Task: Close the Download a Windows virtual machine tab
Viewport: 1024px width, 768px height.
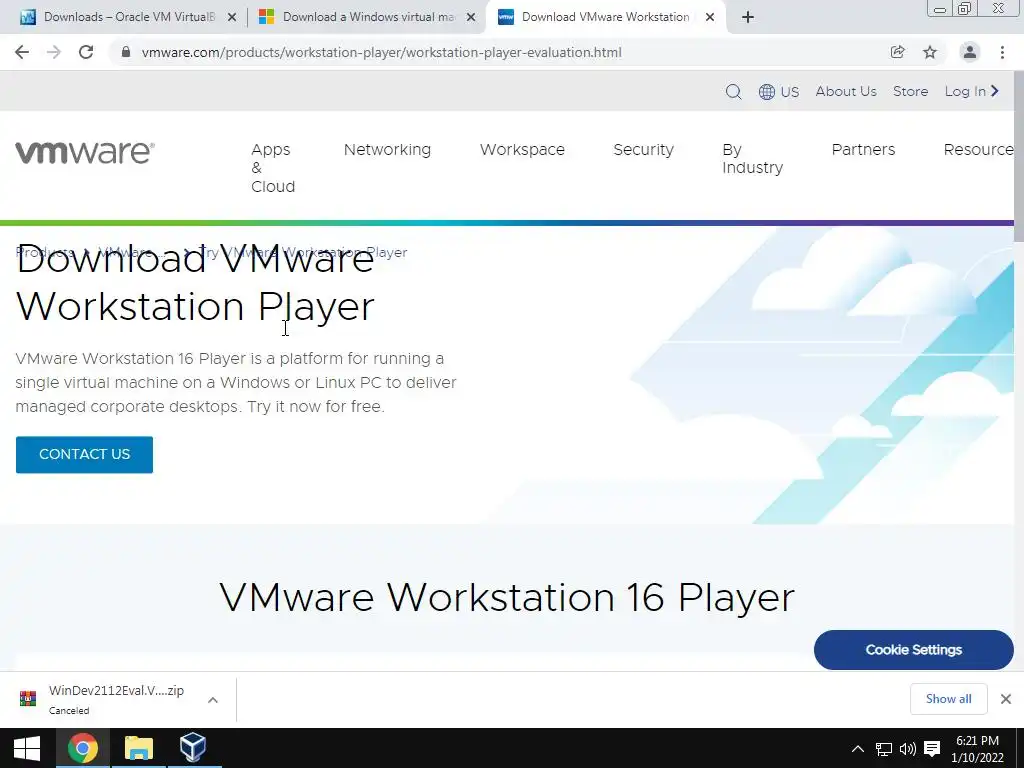Action: point(470,17)
